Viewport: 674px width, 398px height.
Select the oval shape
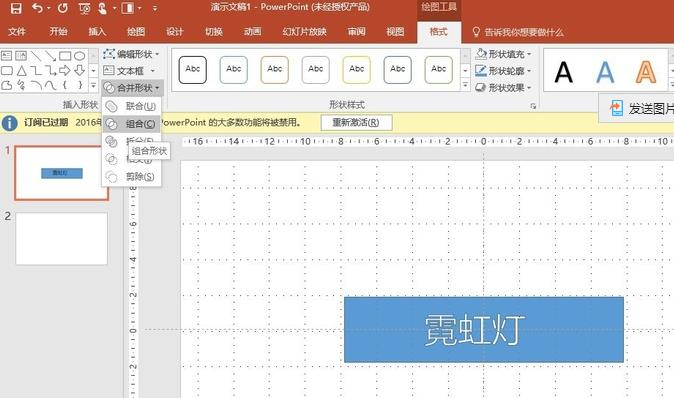(80, 56)
